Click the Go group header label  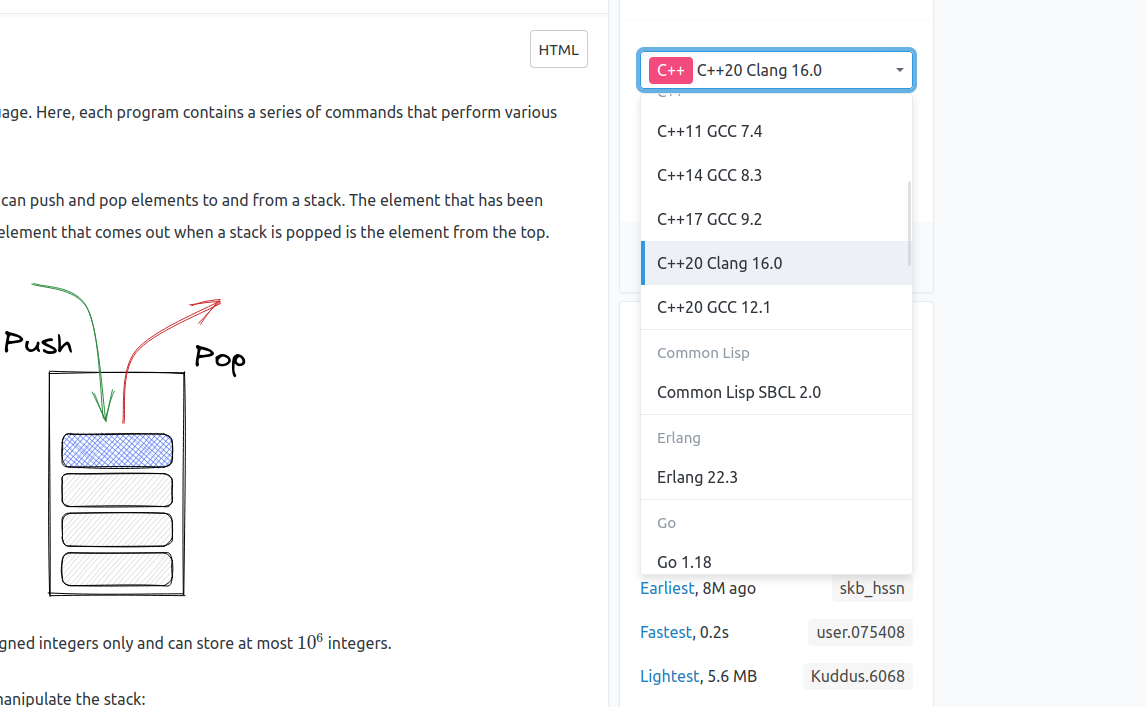coord(666,523)
